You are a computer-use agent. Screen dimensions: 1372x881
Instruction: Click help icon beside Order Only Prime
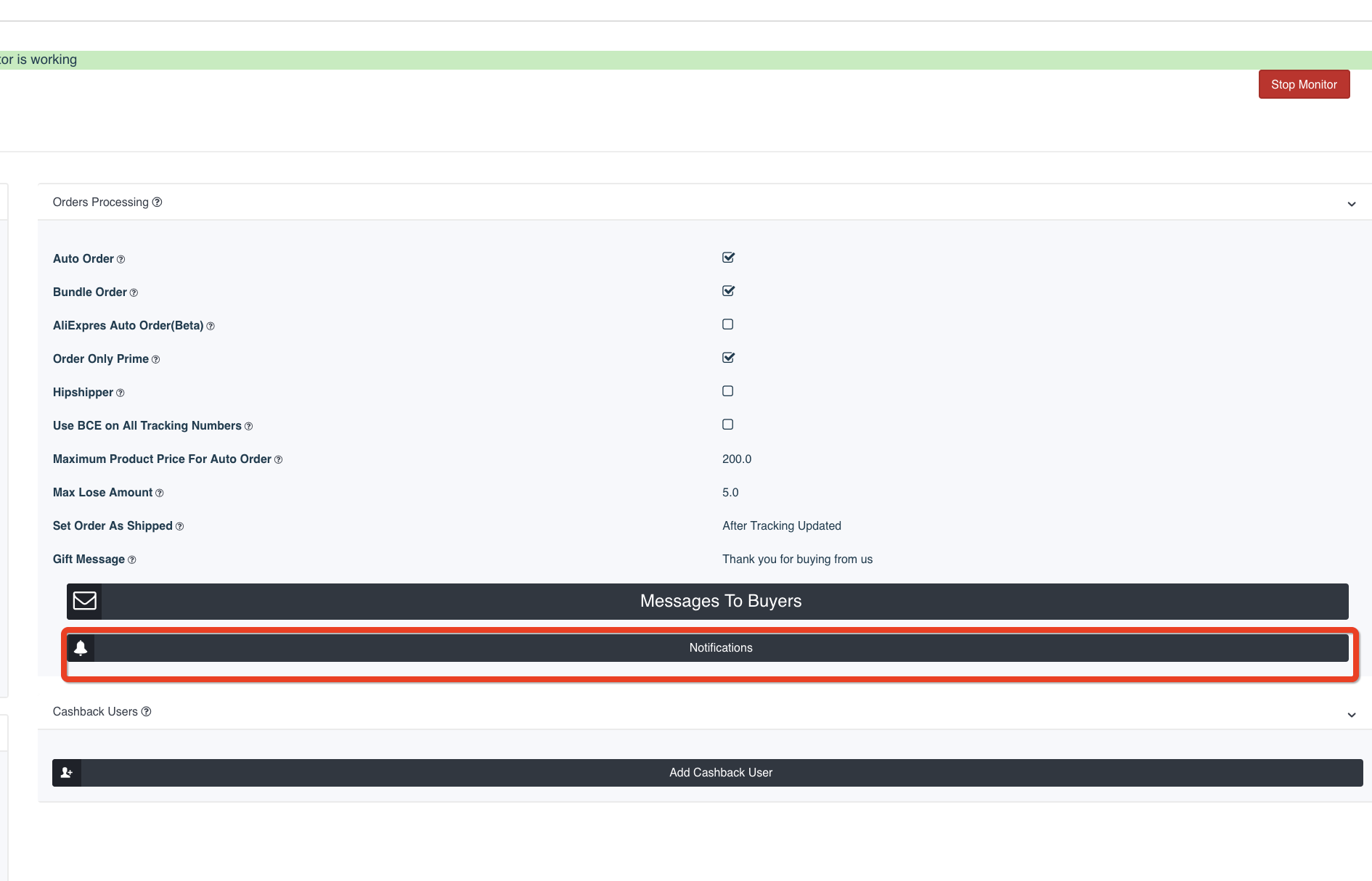tap(155, 360)
